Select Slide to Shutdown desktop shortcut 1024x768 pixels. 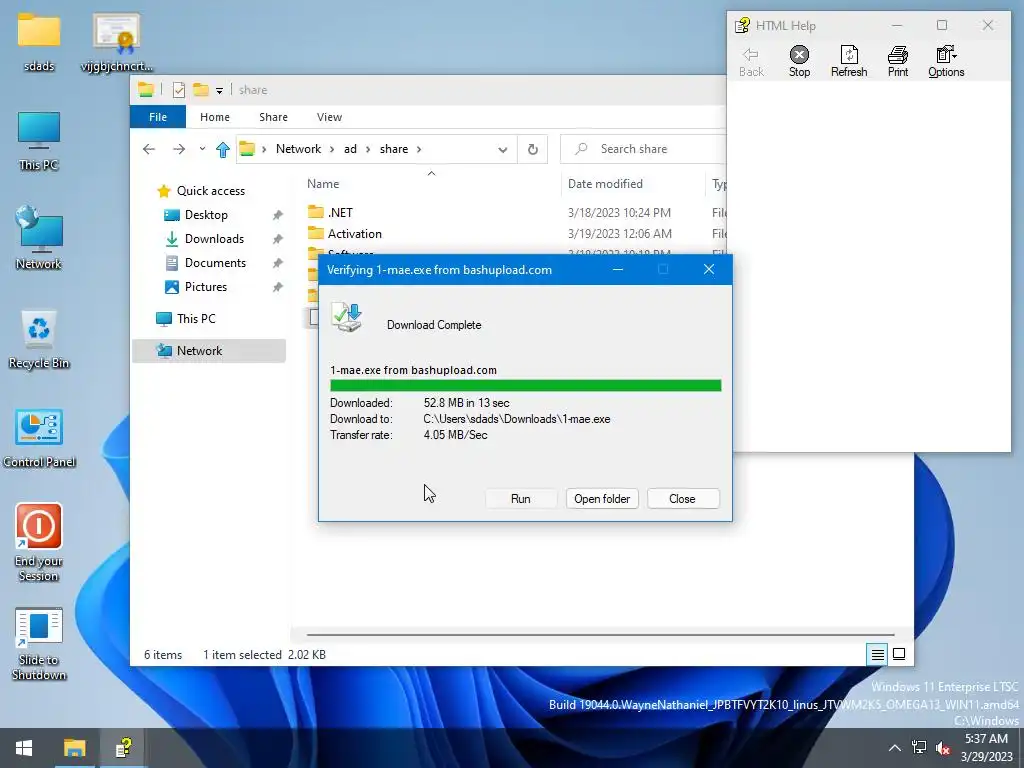(39, 644)
